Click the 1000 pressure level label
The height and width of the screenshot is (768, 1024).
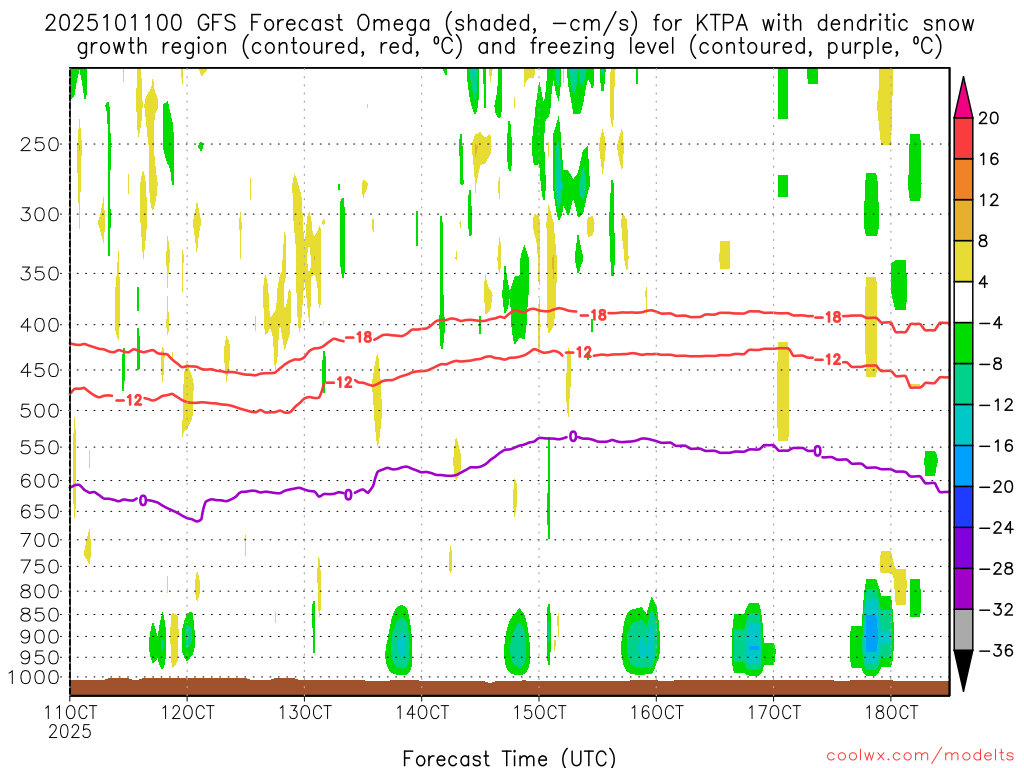pos(36,678)
